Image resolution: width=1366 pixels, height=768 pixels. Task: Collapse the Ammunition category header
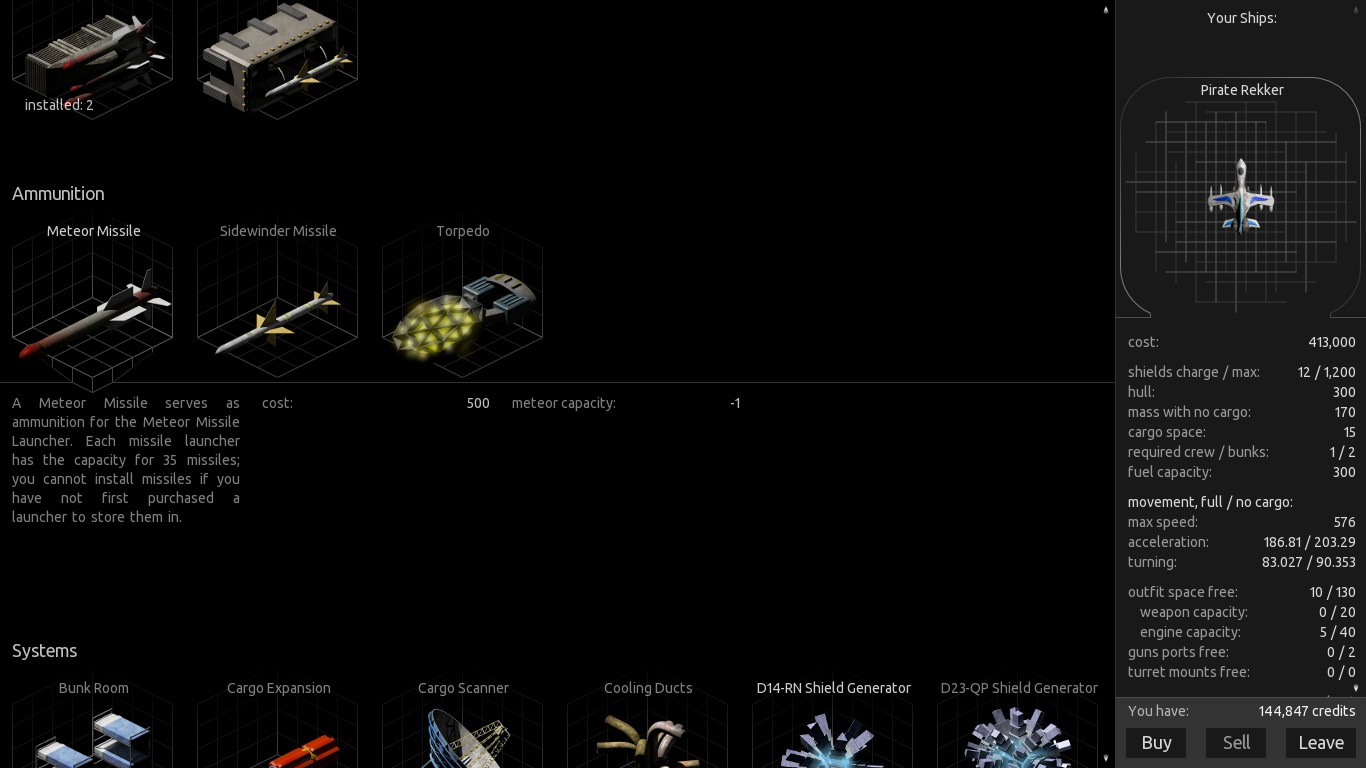[58, 194]
